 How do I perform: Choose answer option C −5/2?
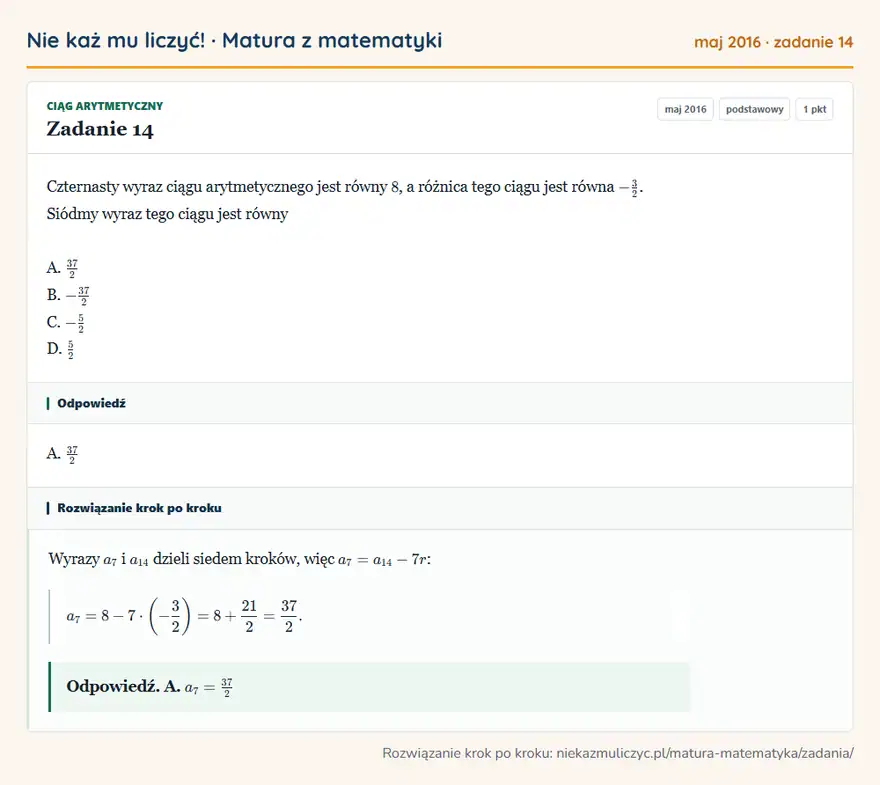pyautogui.click(x=66, y=323)
